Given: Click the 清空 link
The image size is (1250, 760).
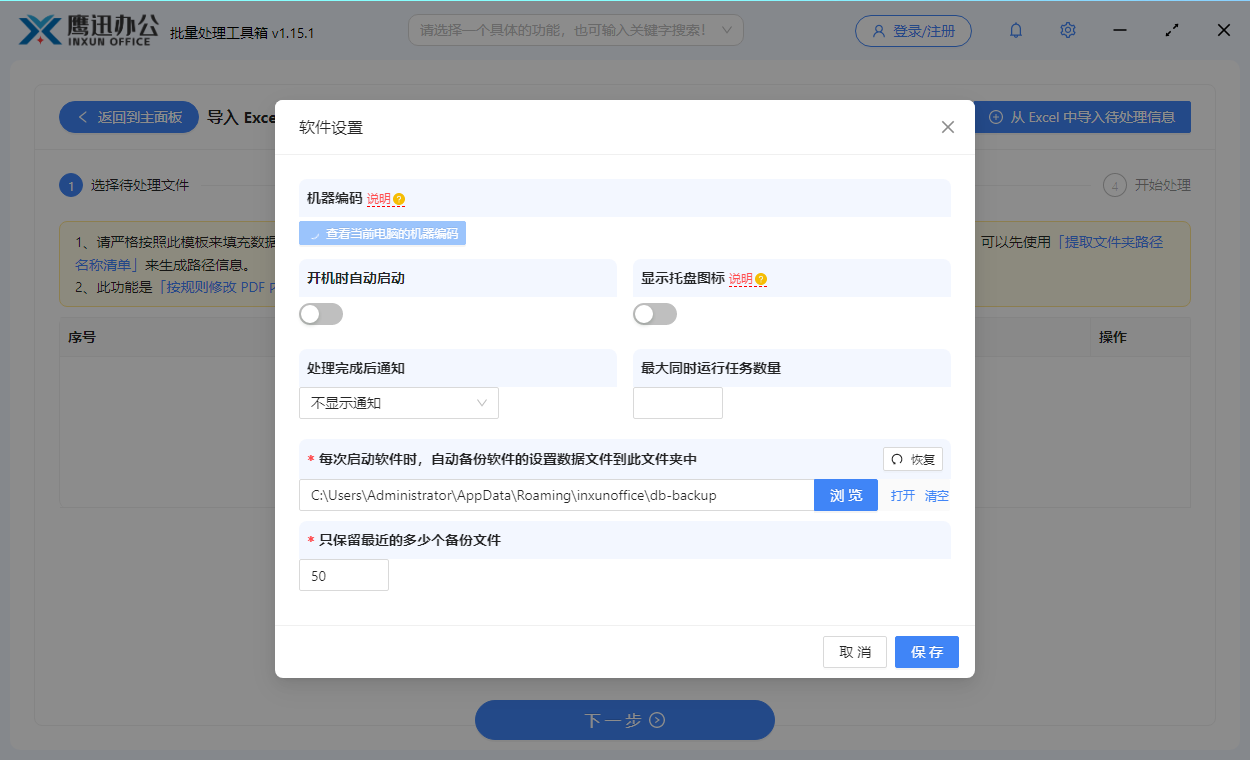Looking at the screenshot, I should [937, 495].
